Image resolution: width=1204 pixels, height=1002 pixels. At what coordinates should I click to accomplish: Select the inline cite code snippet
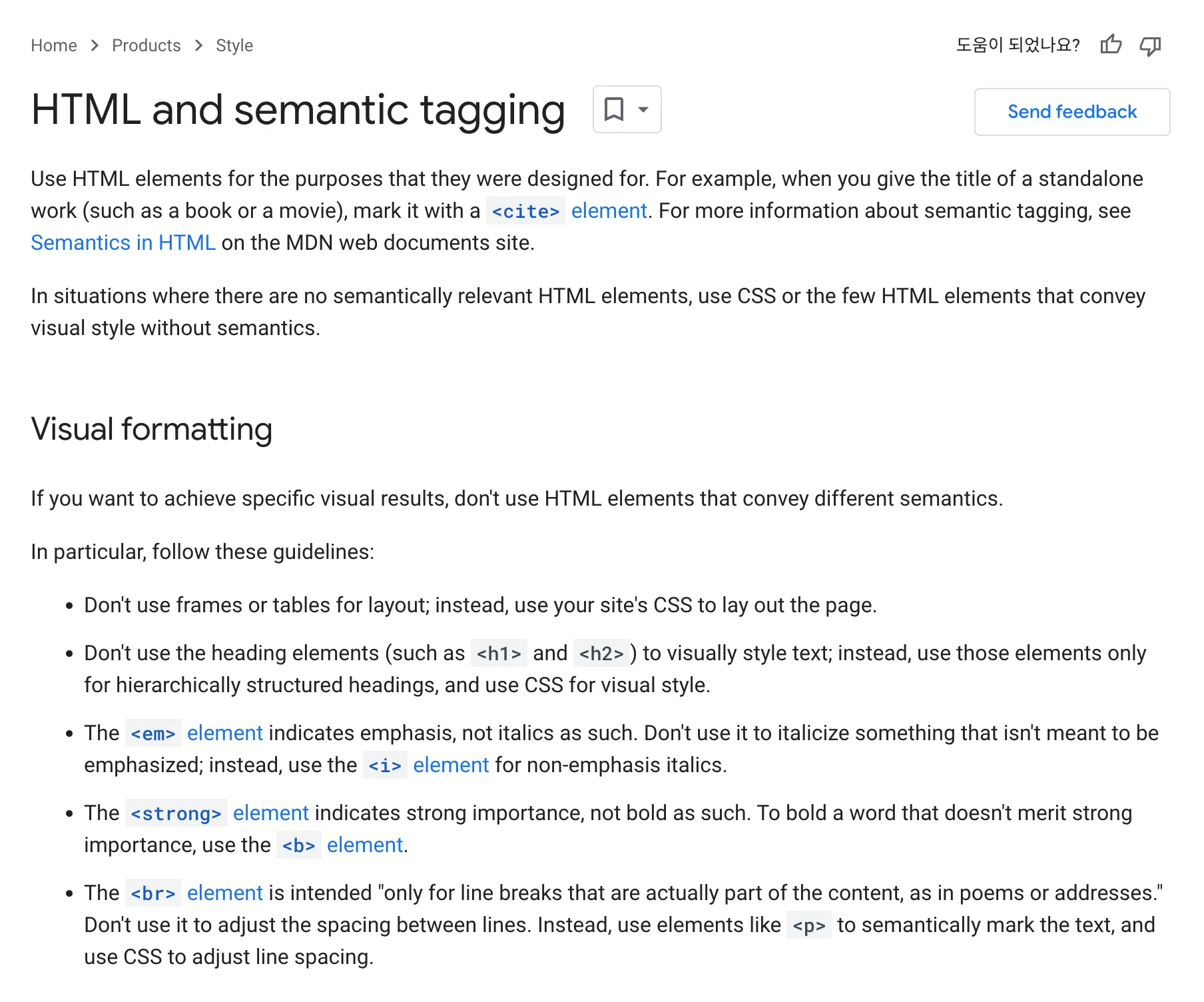tap(526, 211)
